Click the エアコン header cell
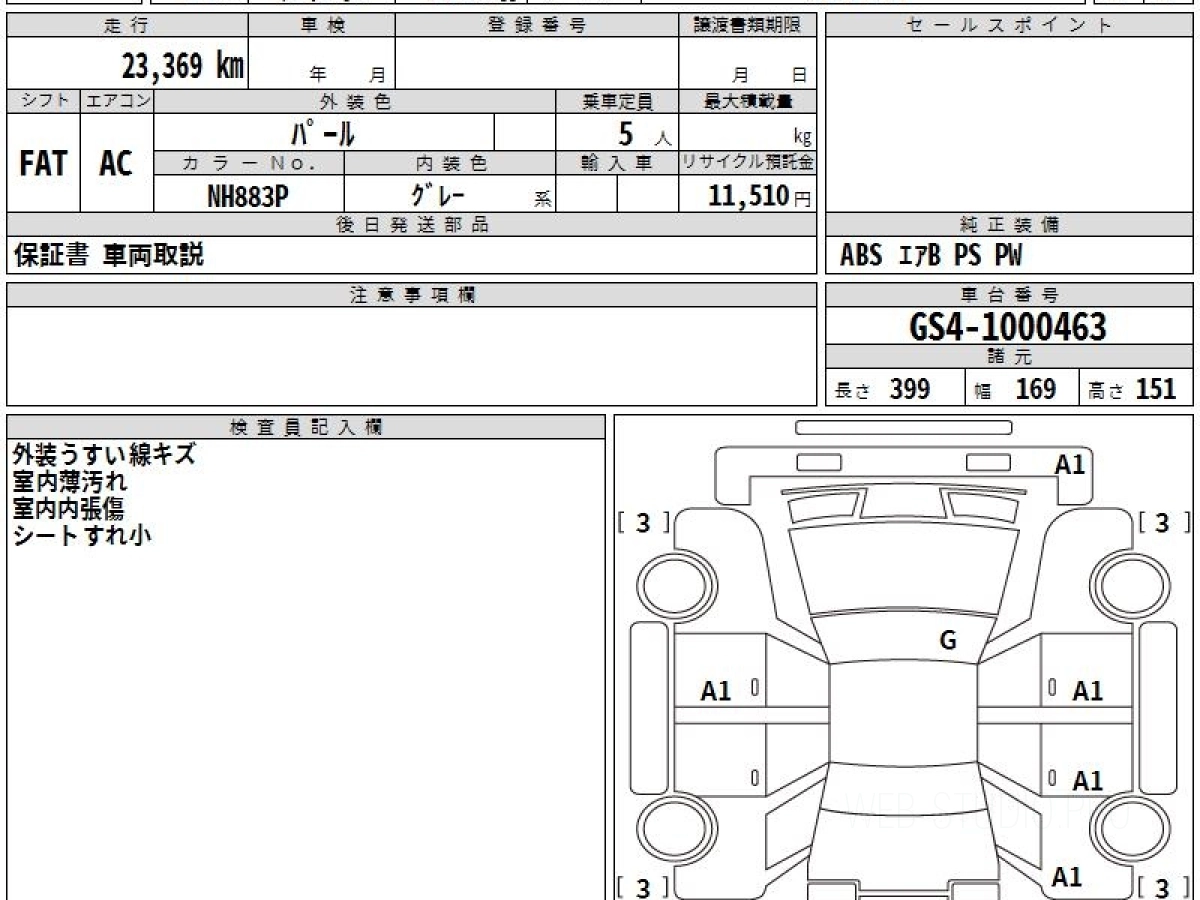 click(117, 101)
